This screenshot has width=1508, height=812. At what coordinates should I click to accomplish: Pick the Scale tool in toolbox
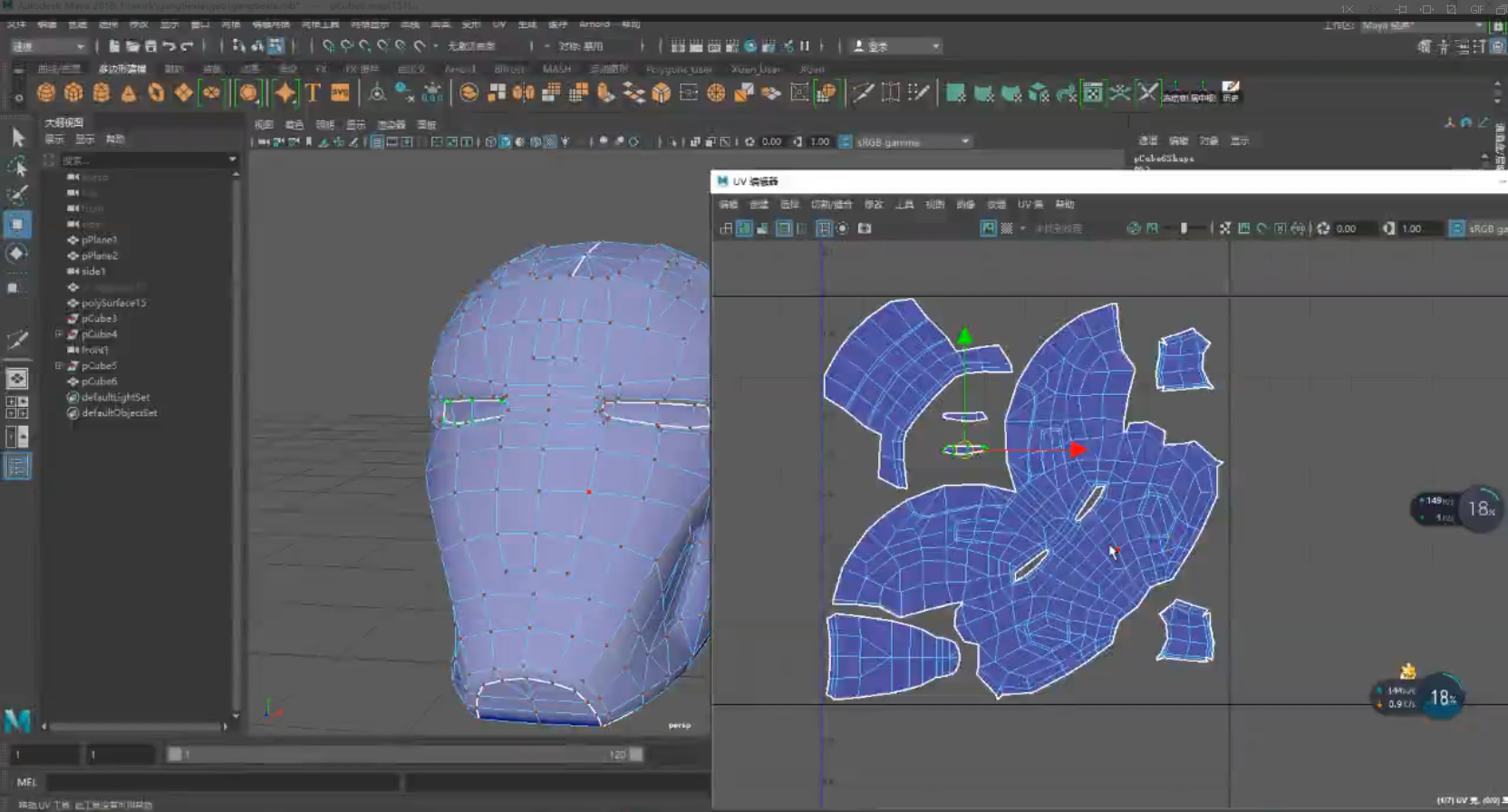click(x=17, y=287)
